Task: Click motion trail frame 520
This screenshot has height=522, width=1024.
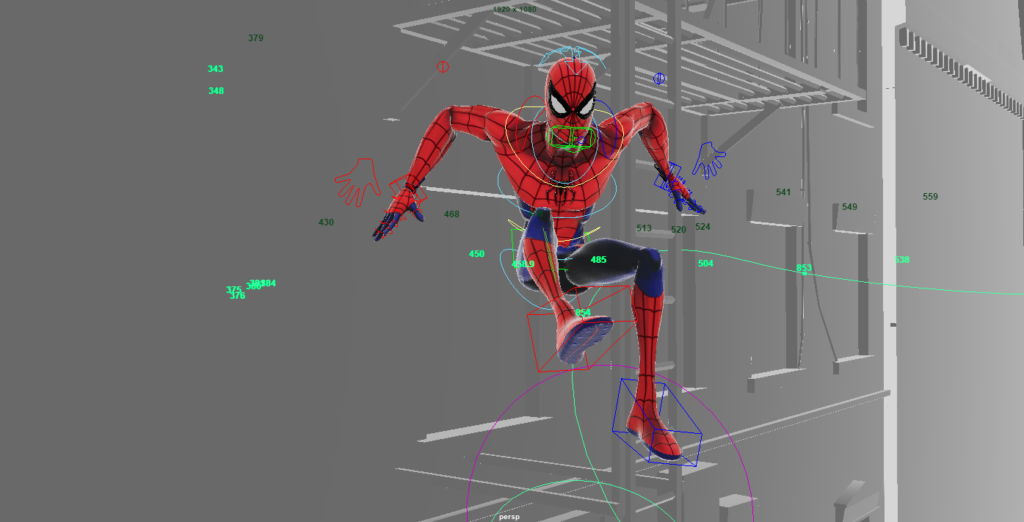Action: [679, 230]
